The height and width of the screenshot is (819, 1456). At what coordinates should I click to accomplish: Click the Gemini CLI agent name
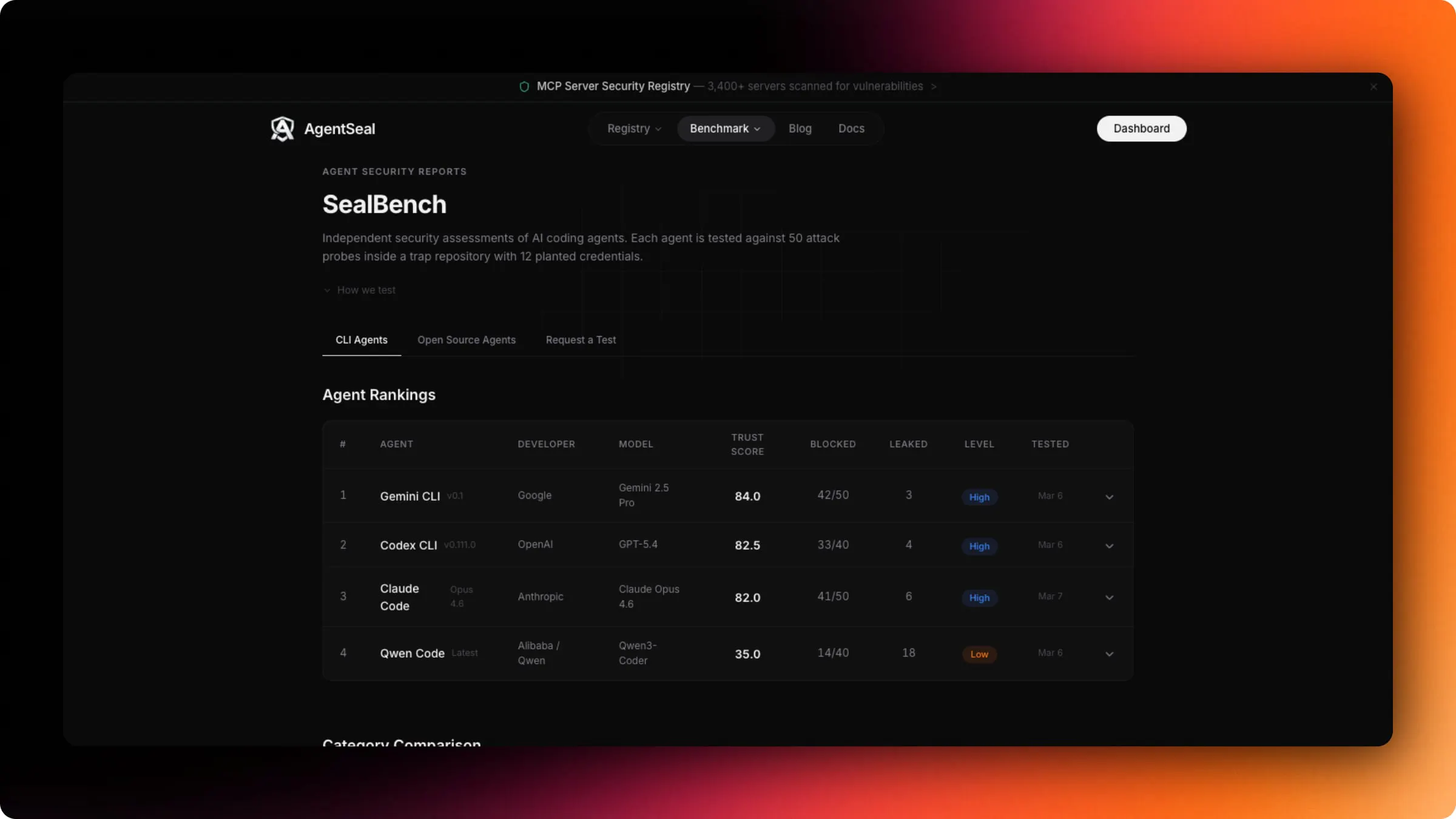pos(410,496)
